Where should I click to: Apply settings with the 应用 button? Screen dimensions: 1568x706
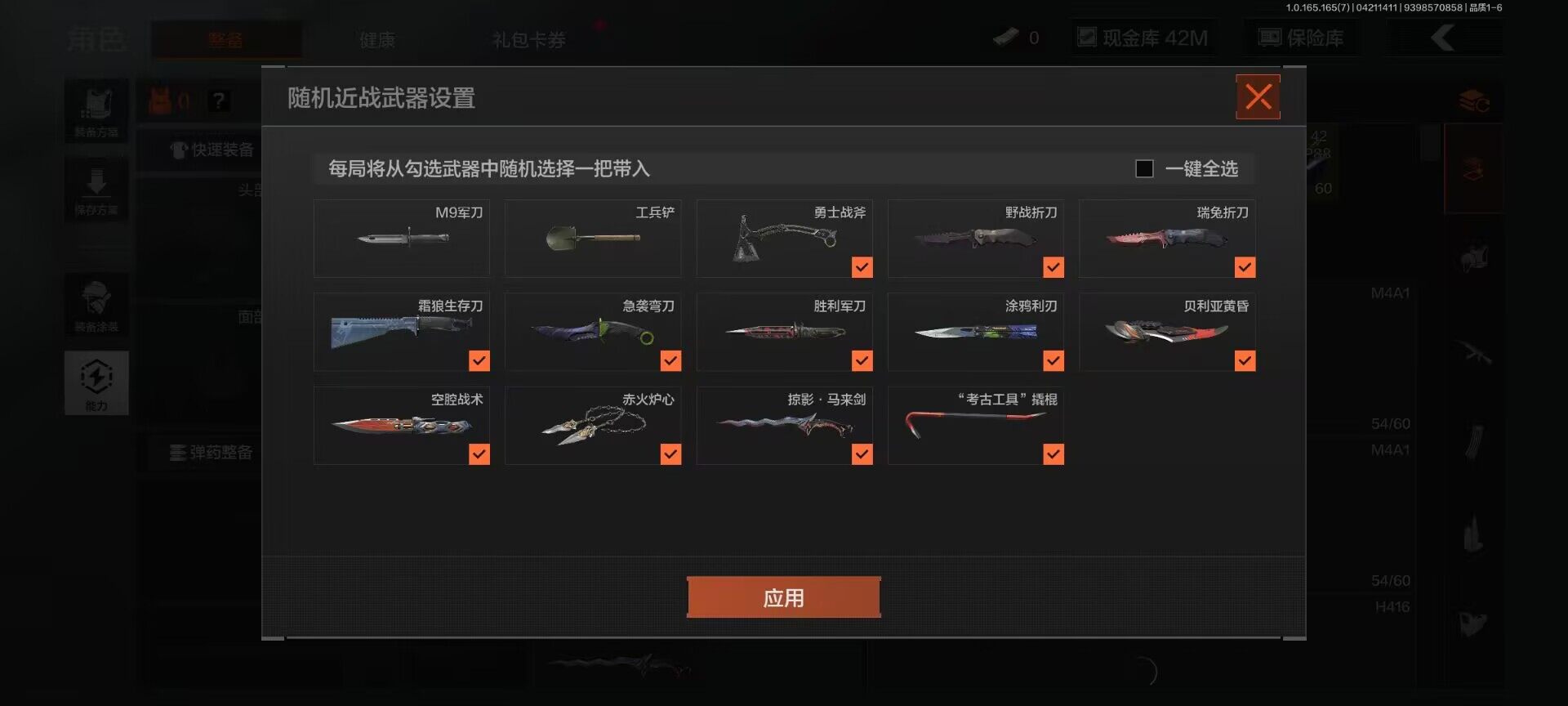click(x=784, y=597)
